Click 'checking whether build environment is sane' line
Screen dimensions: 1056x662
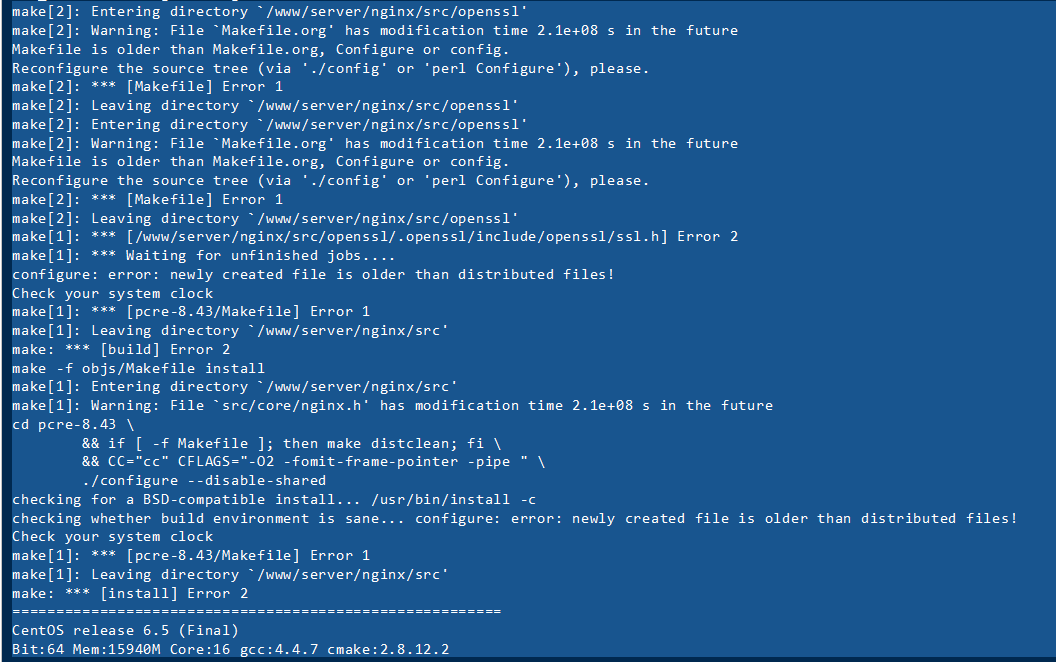pos(515,519)
